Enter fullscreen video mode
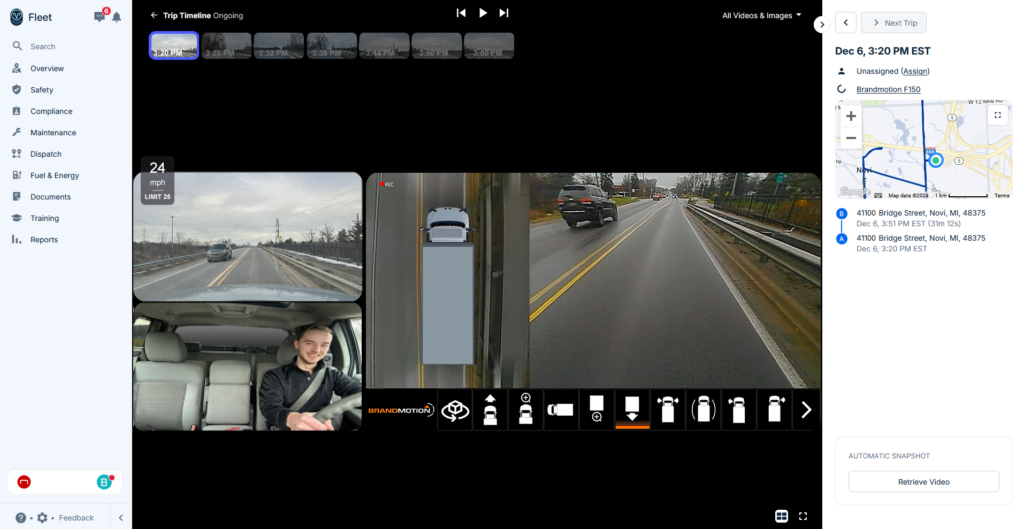Viewport: 1024px width, 529px height. [803, 516]
